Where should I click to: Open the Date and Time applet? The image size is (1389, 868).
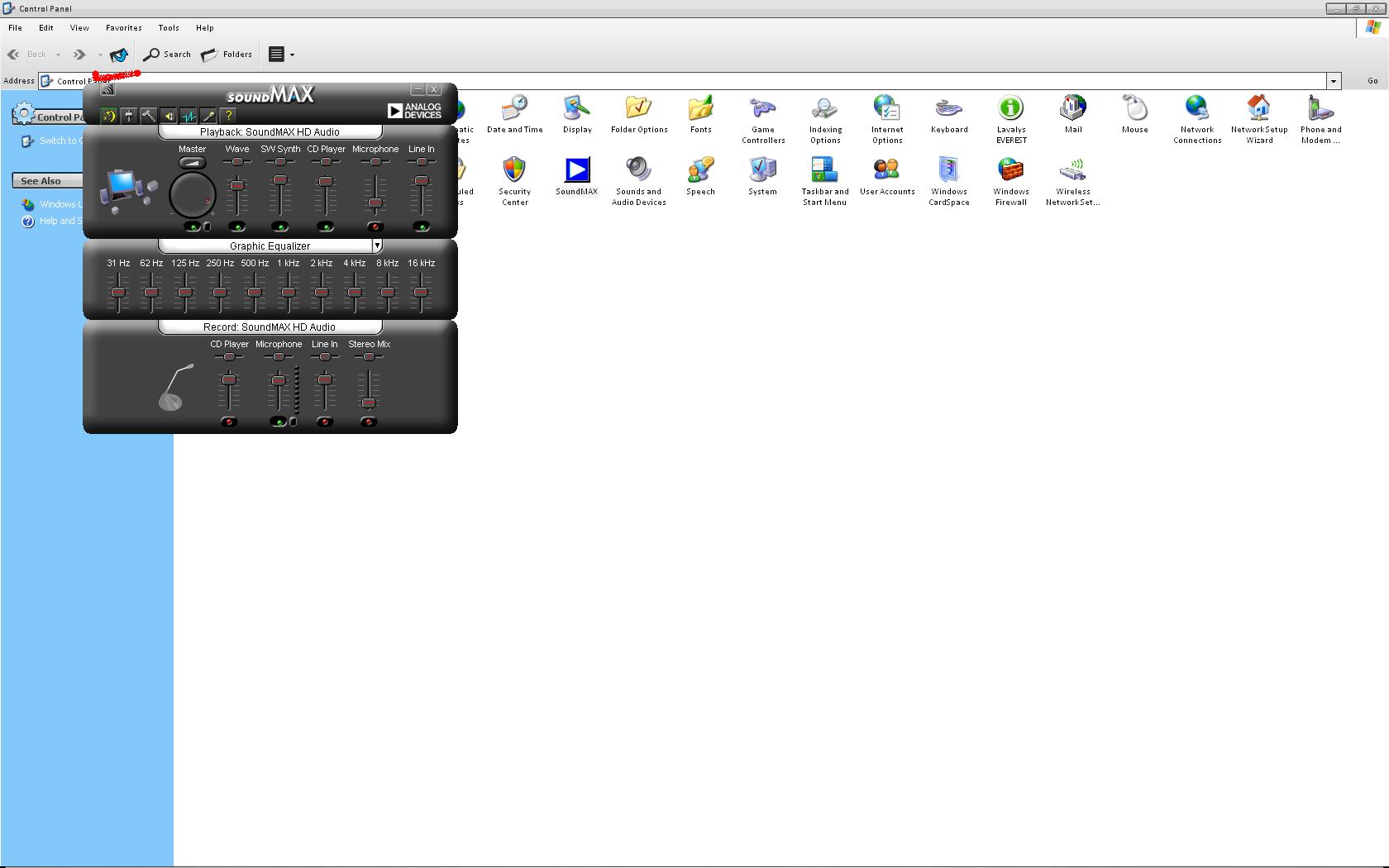click(515, 115)
